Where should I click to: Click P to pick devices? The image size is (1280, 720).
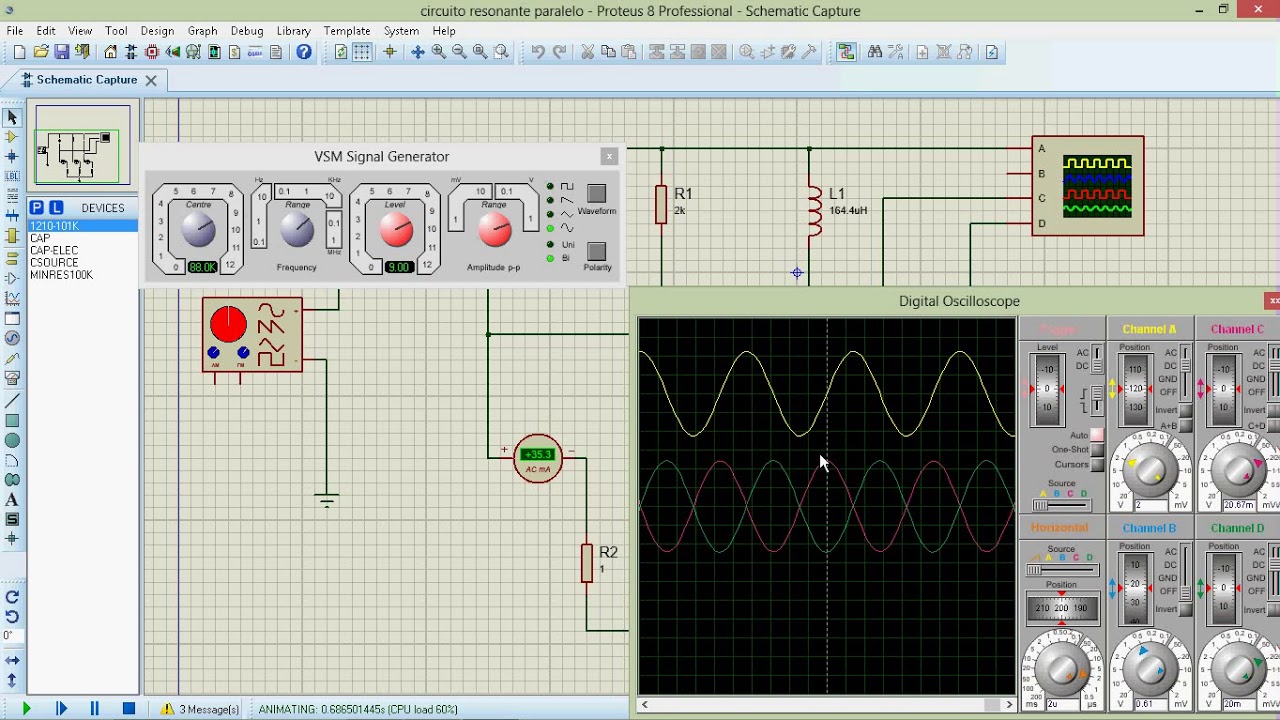(x=37, y=207)
